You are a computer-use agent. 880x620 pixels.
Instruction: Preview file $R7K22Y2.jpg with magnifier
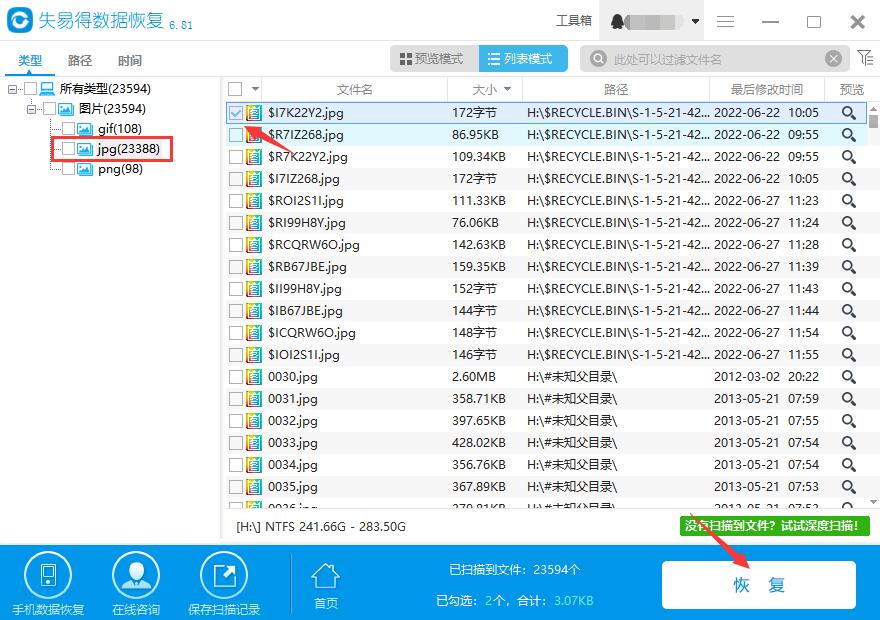[x=849, y=157]
